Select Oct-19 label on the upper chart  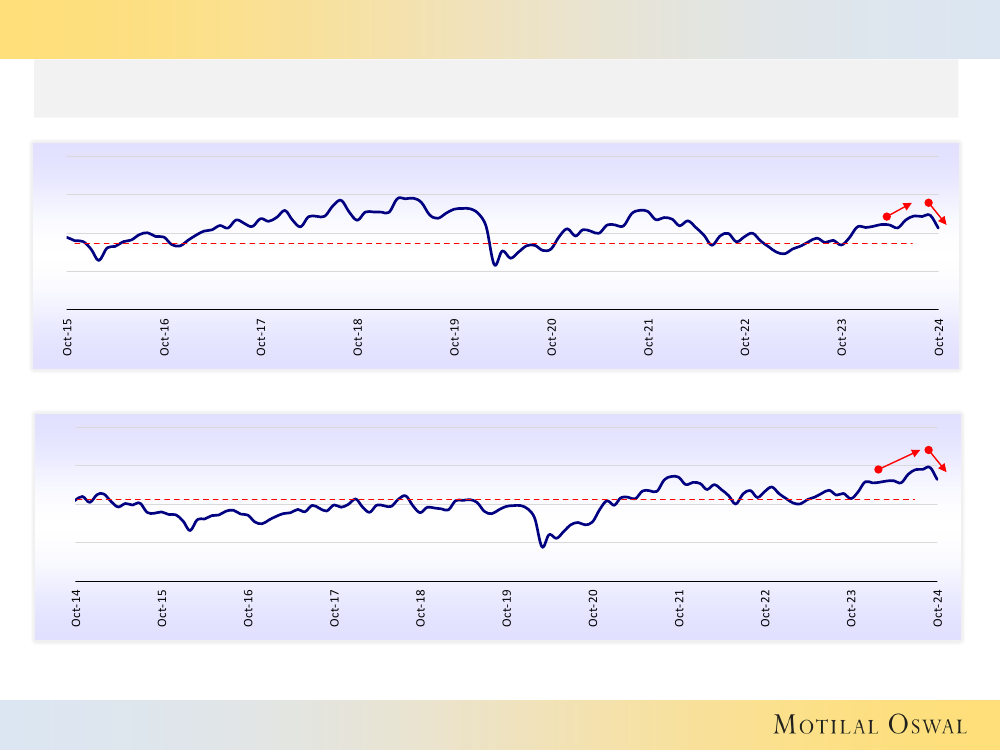point(455,337)
